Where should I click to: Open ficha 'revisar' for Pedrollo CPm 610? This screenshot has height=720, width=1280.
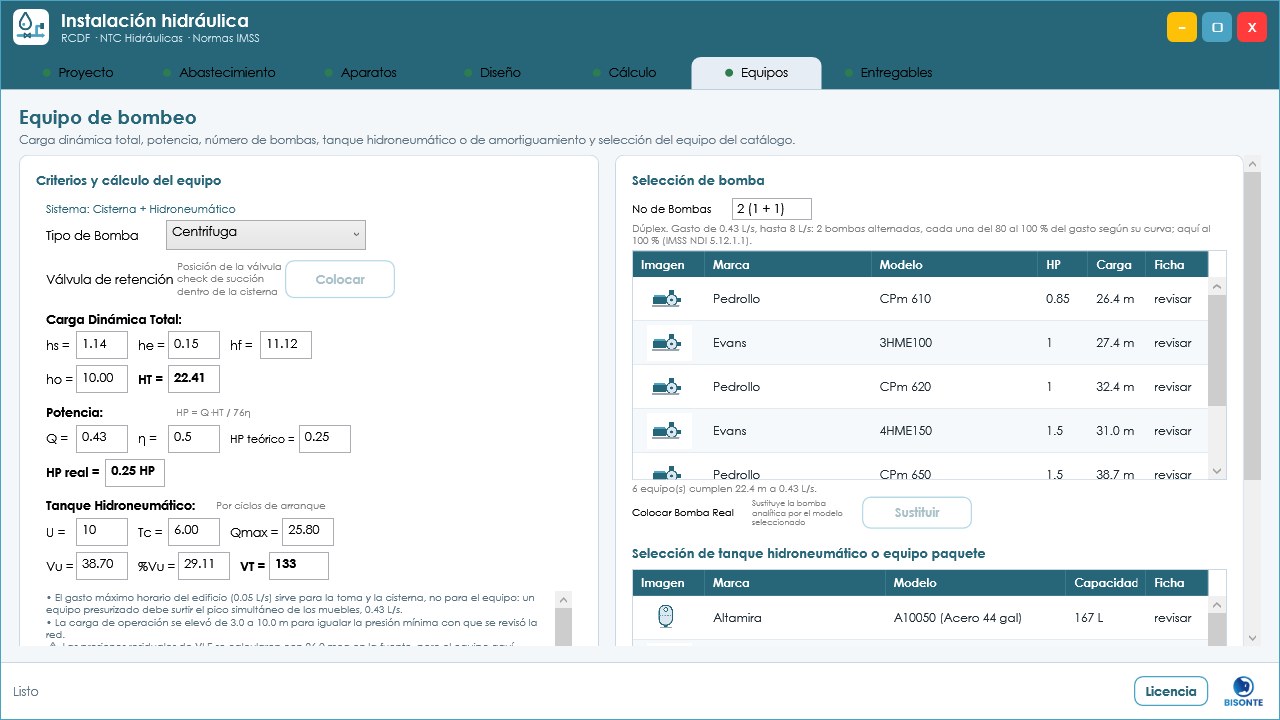(x=1173, y=299)
